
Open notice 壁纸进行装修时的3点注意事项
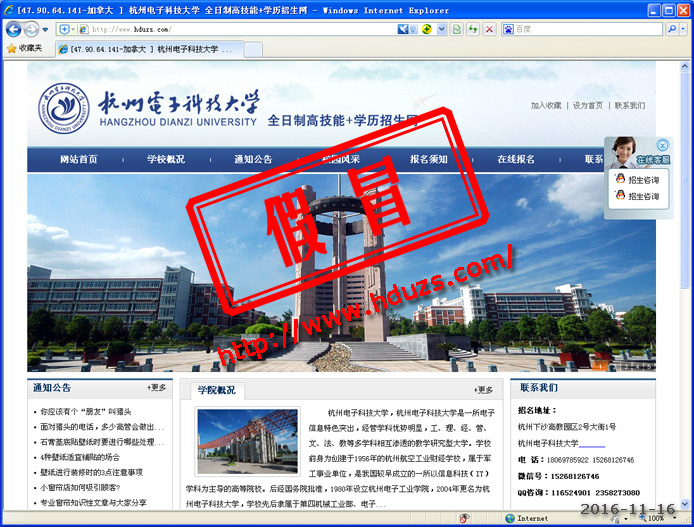pyautogui.click(x=92, y=473)
